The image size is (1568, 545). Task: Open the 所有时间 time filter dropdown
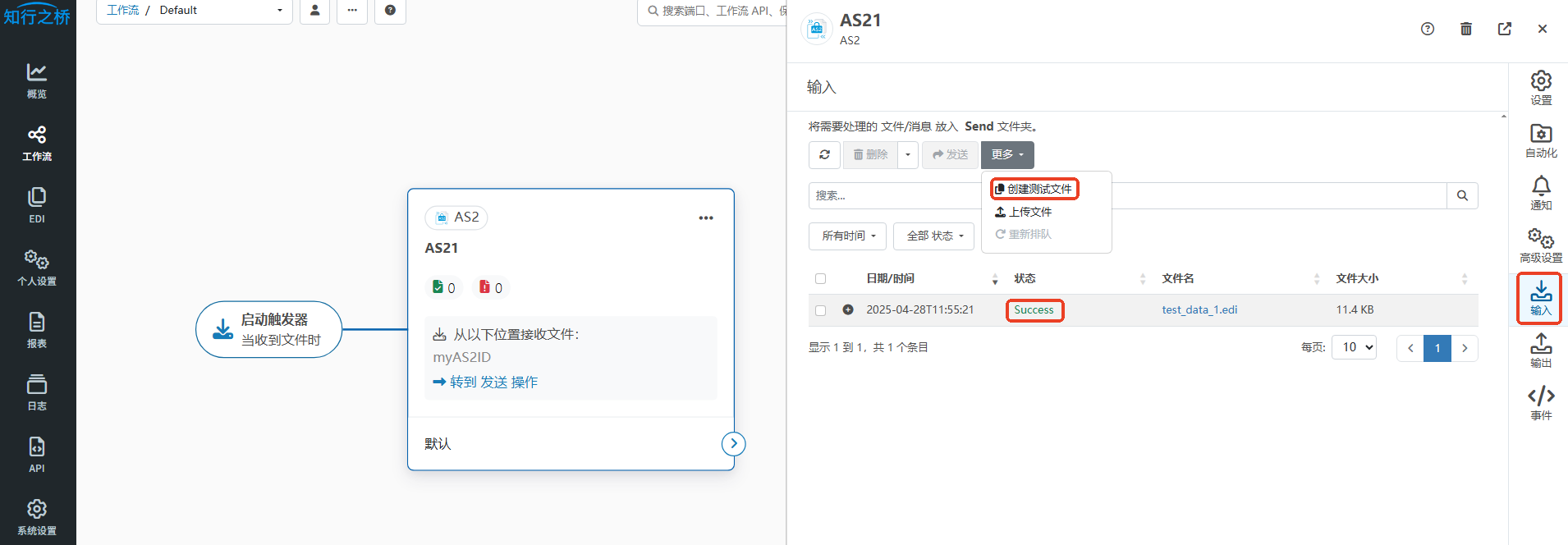(847, 236)
